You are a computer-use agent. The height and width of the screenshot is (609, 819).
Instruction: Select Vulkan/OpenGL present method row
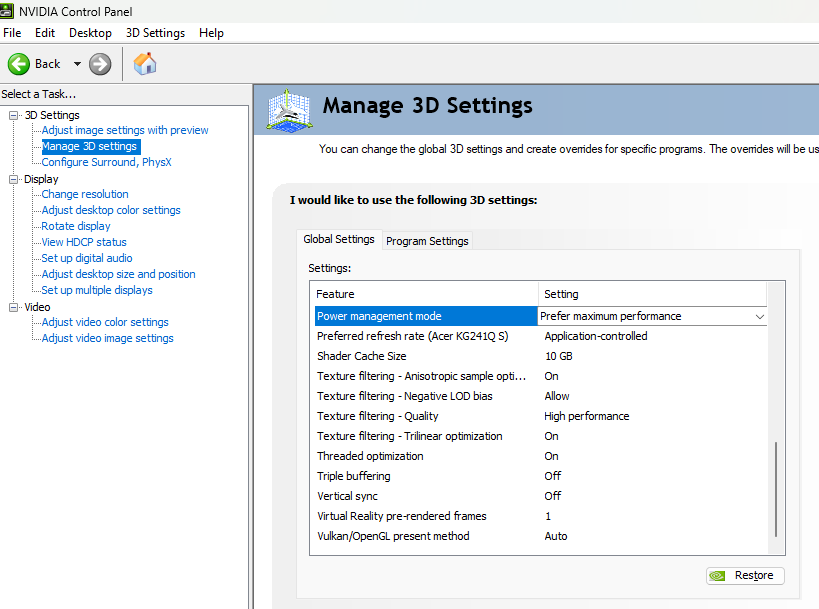(541, 536)
